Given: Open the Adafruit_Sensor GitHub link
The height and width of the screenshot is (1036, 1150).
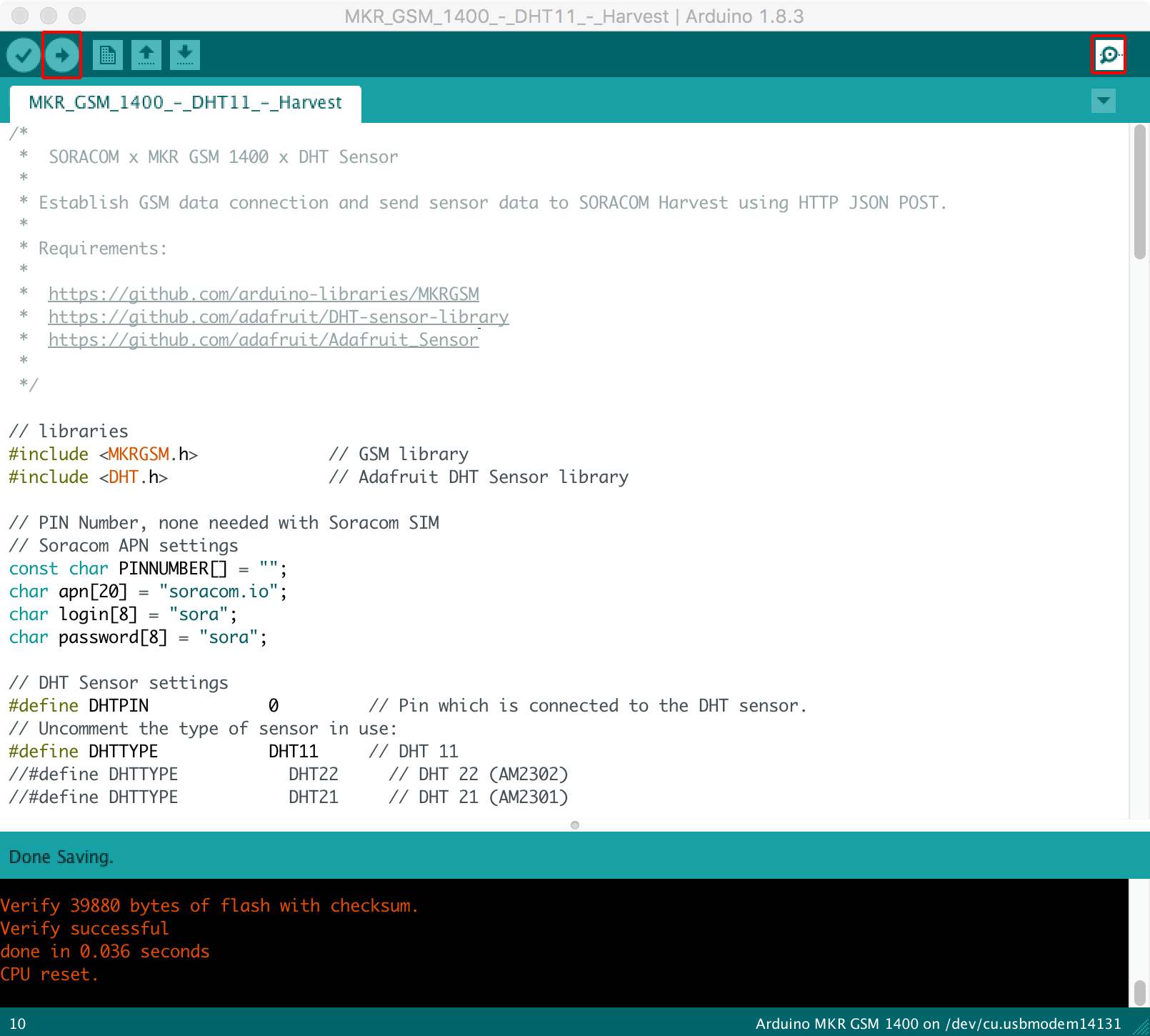Looking at the screenshot, I should pyautogui.click(x=263, y=339).
